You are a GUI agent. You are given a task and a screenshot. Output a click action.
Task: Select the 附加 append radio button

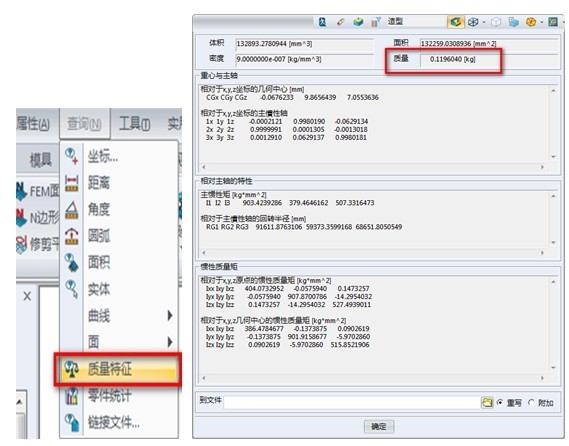click(x=531, y=402)
